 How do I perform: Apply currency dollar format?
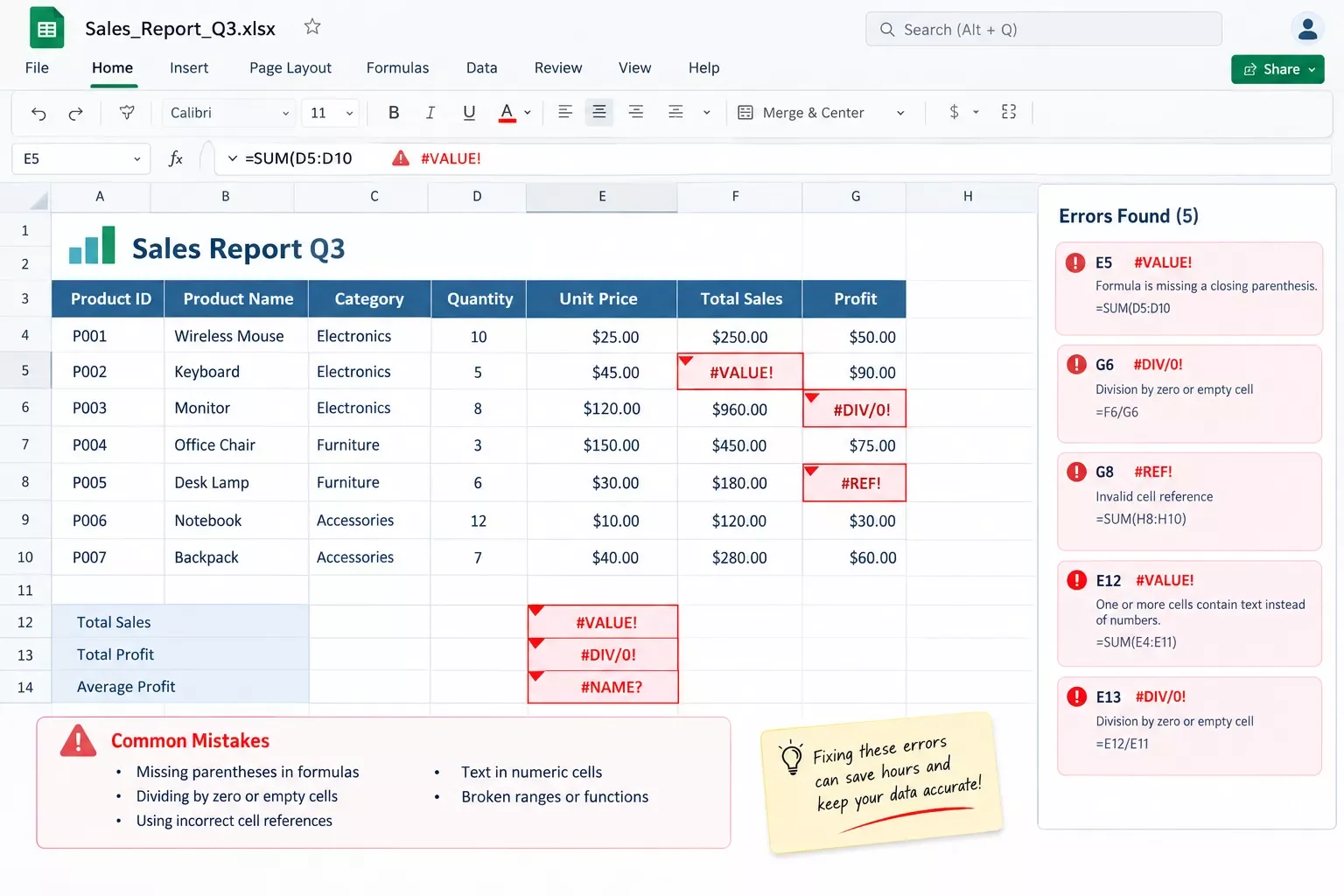(x=954, y=112)
